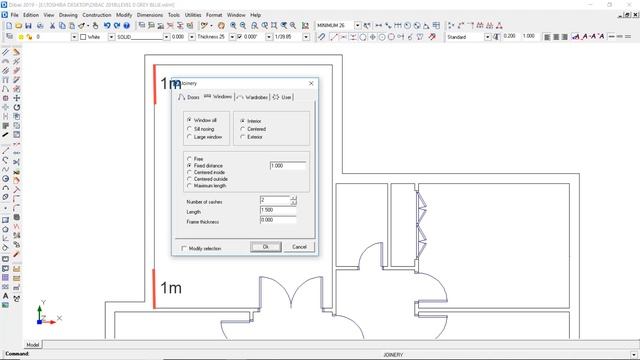Open the Dimensions menu
This screenshot has height=360, width=640.
coord(150,15)
